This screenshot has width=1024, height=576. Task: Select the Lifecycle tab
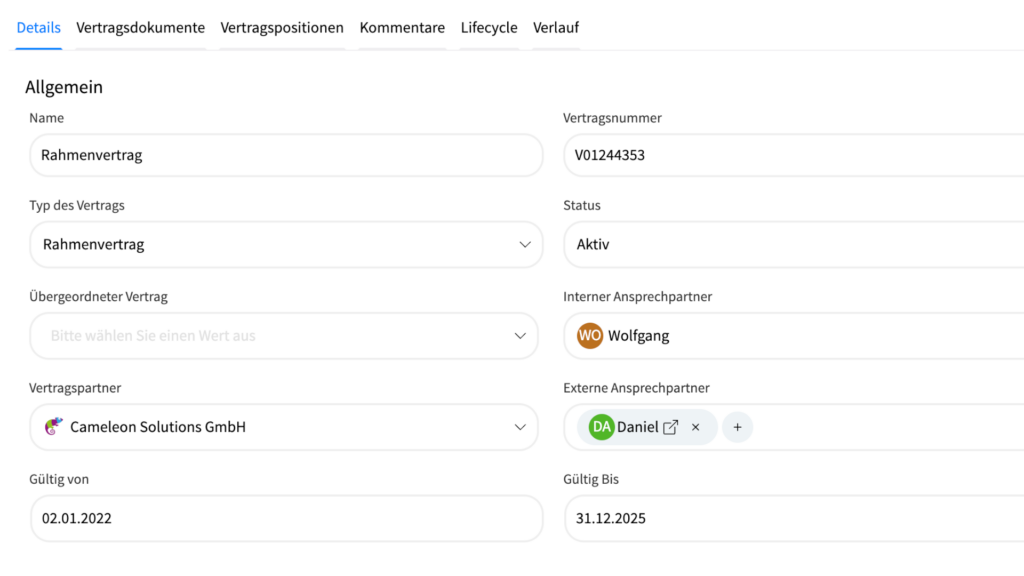(489, 28)
